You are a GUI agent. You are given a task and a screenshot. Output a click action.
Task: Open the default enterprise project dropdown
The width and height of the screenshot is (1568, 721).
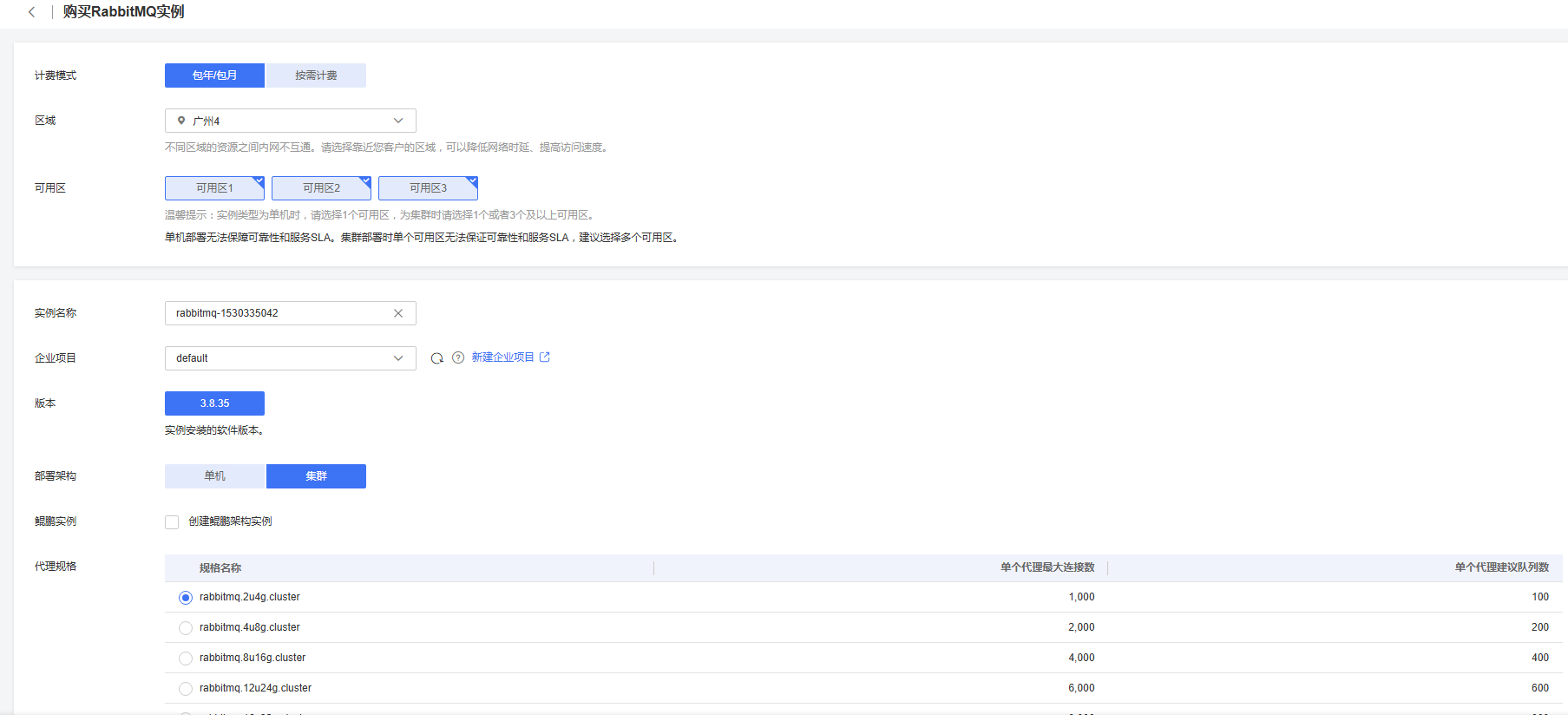coord(291,358)
